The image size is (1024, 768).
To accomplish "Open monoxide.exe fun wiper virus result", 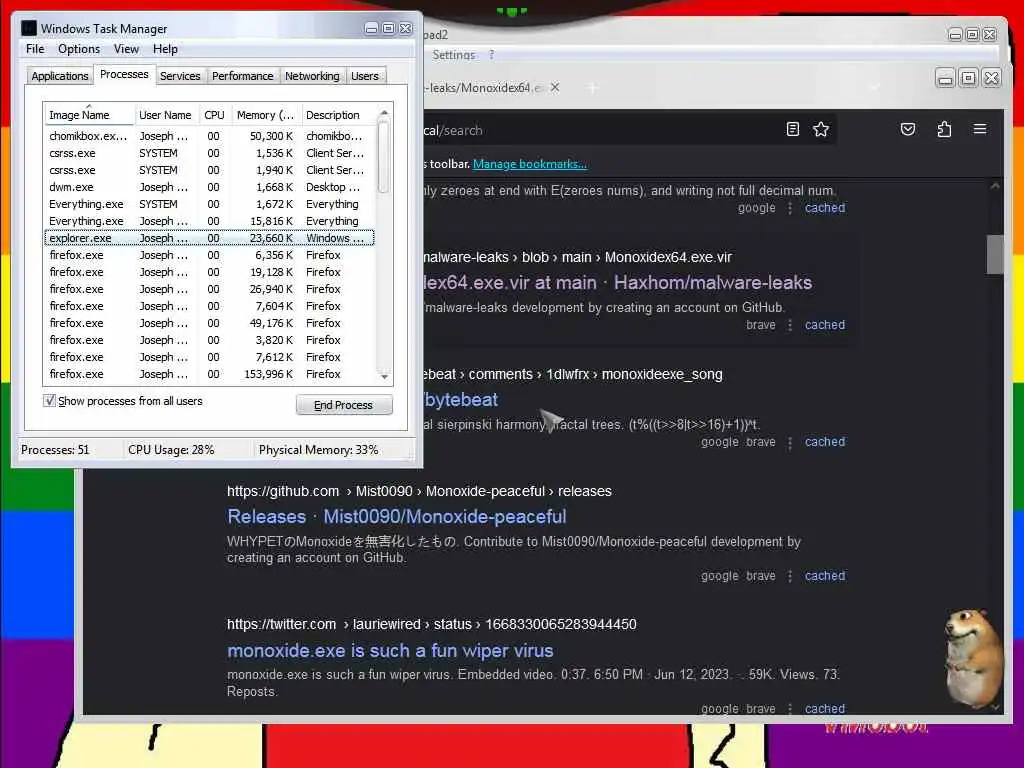I will (390, 650).
